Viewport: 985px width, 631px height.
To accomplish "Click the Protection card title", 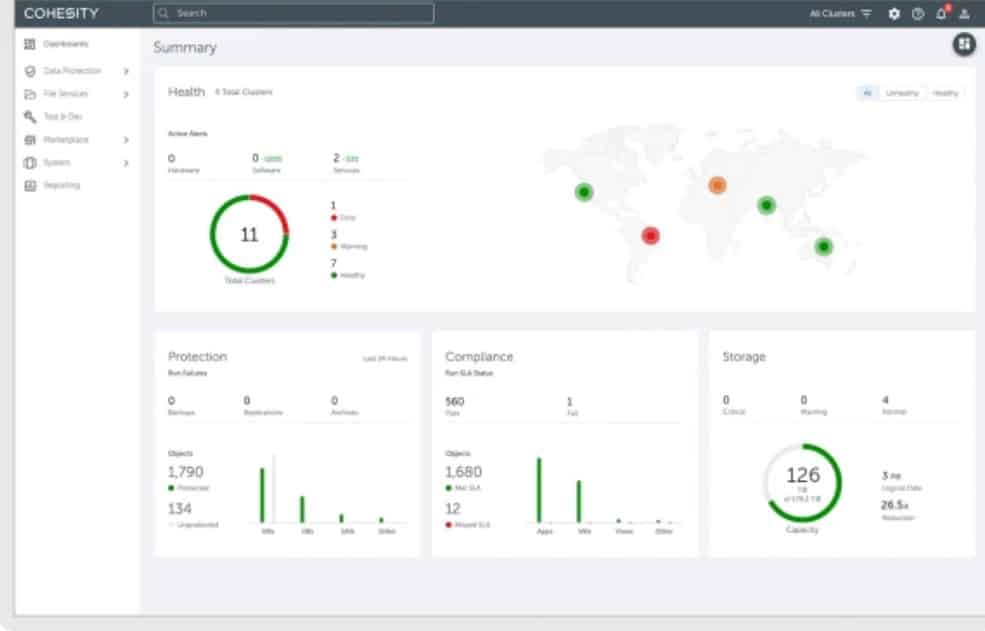I will [197, 356].
